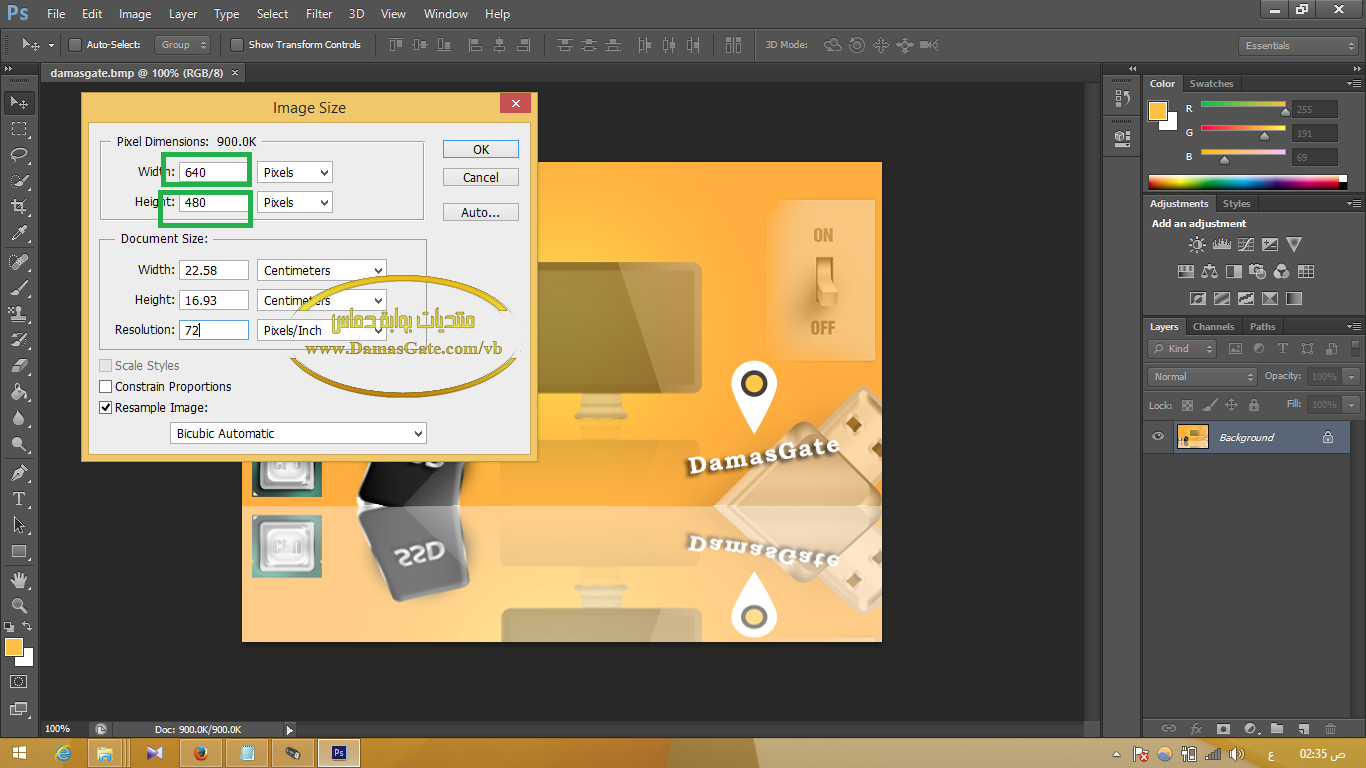Click the color spectrum ramp

tap(1244, 182)
